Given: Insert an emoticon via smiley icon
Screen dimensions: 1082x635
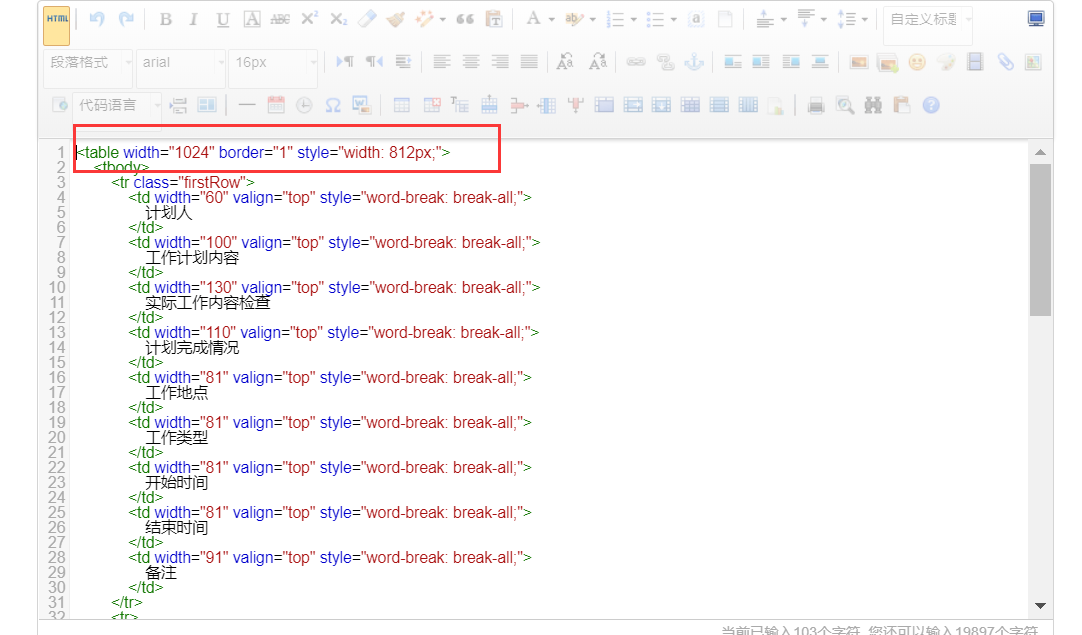Looking at the screenshot, I should (x=917, y=62).
